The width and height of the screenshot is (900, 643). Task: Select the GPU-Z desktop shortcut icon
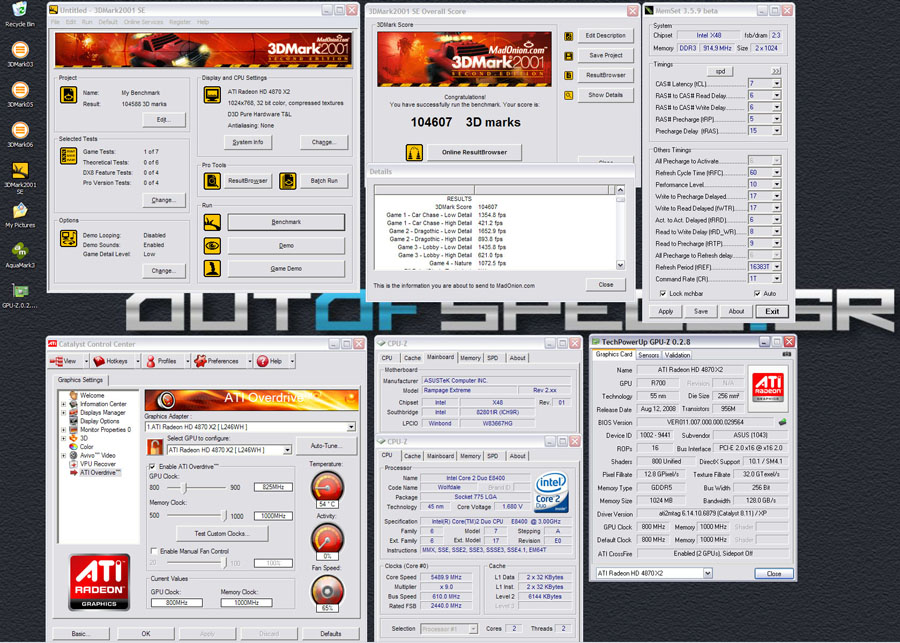[x=20, y=290]
